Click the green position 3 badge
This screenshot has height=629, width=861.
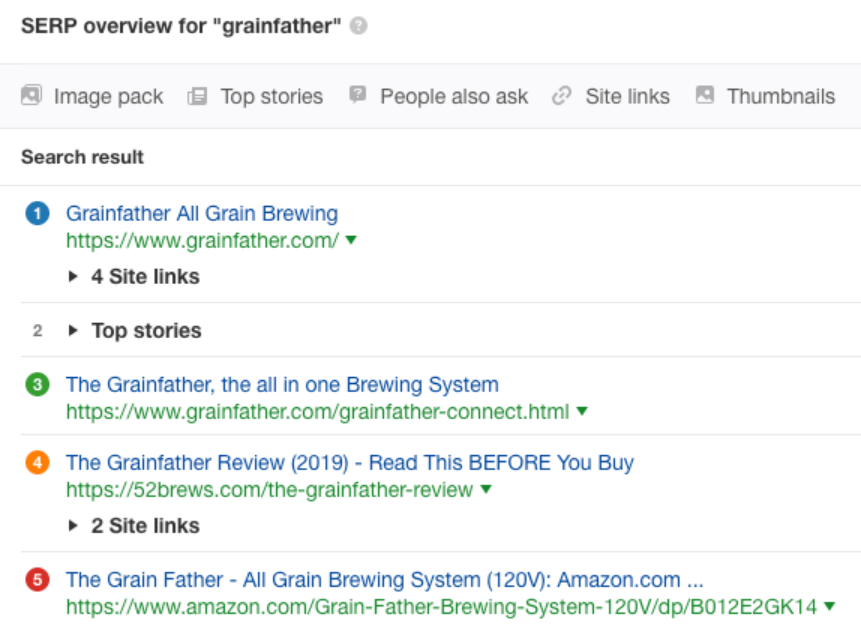point(37,385)
